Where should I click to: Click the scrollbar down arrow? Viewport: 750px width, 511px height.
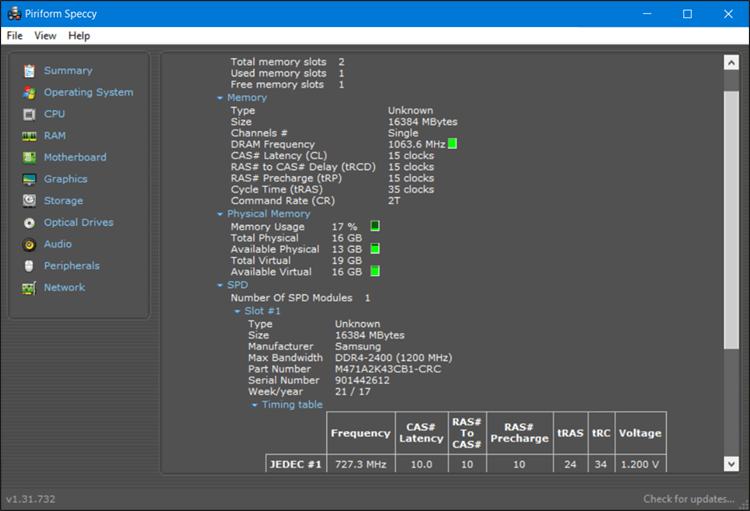(731, 463)
